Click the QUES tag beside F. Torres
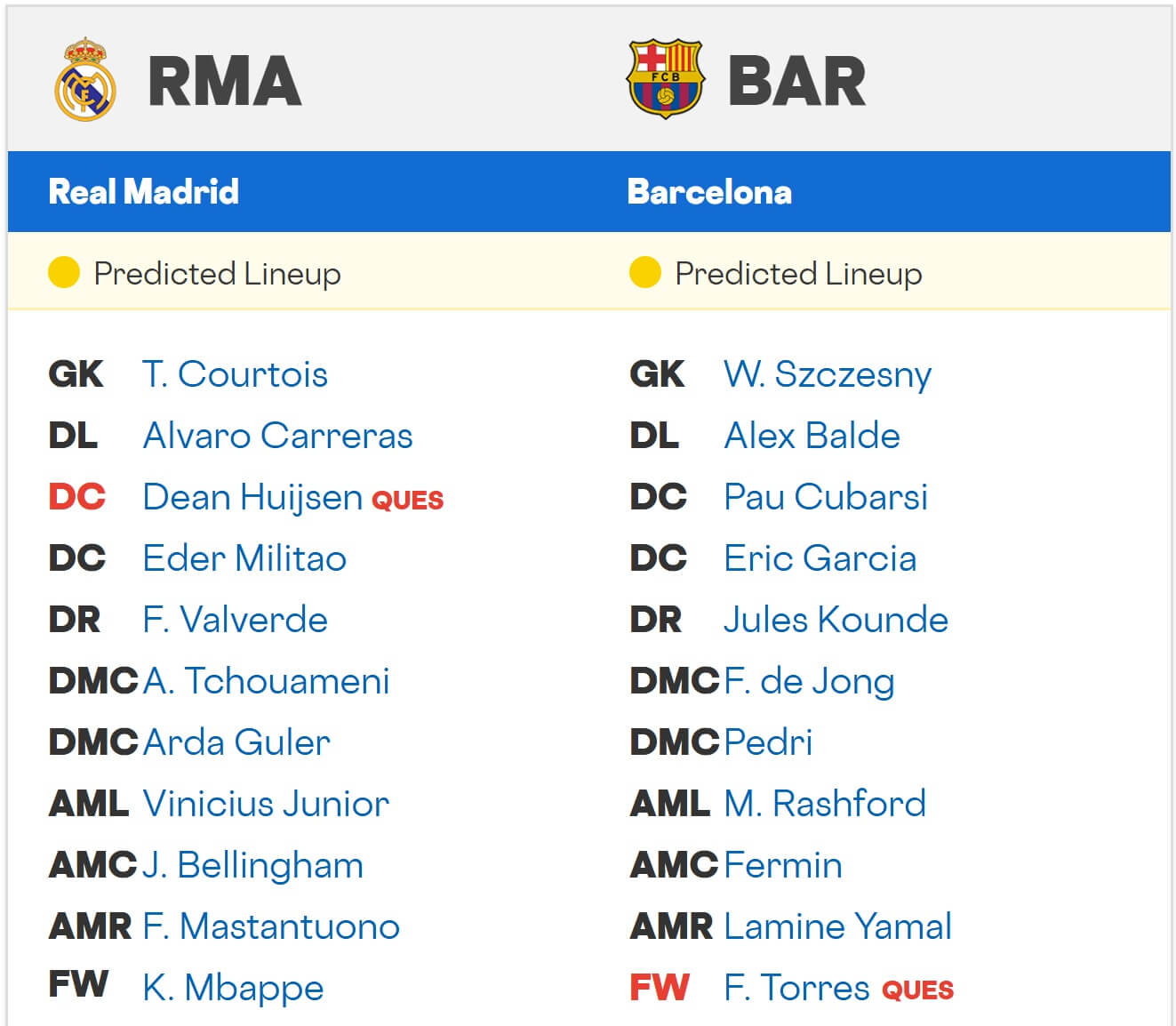This screenshot has width=1176, height=1026. pos(917,990)
